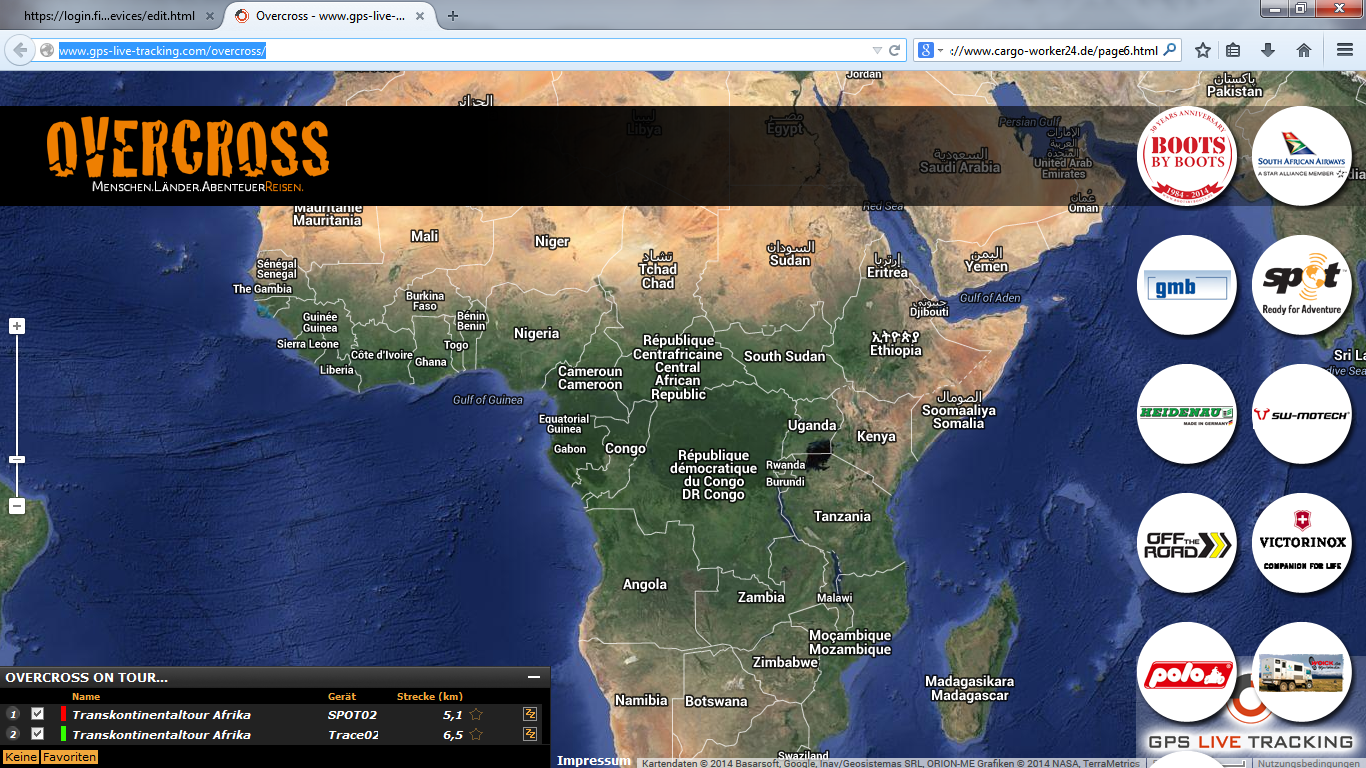Click the sleep (Zz) icon for Trace02
The width and height of the screenshot is (1366, 768).
[x=530, y=734]
